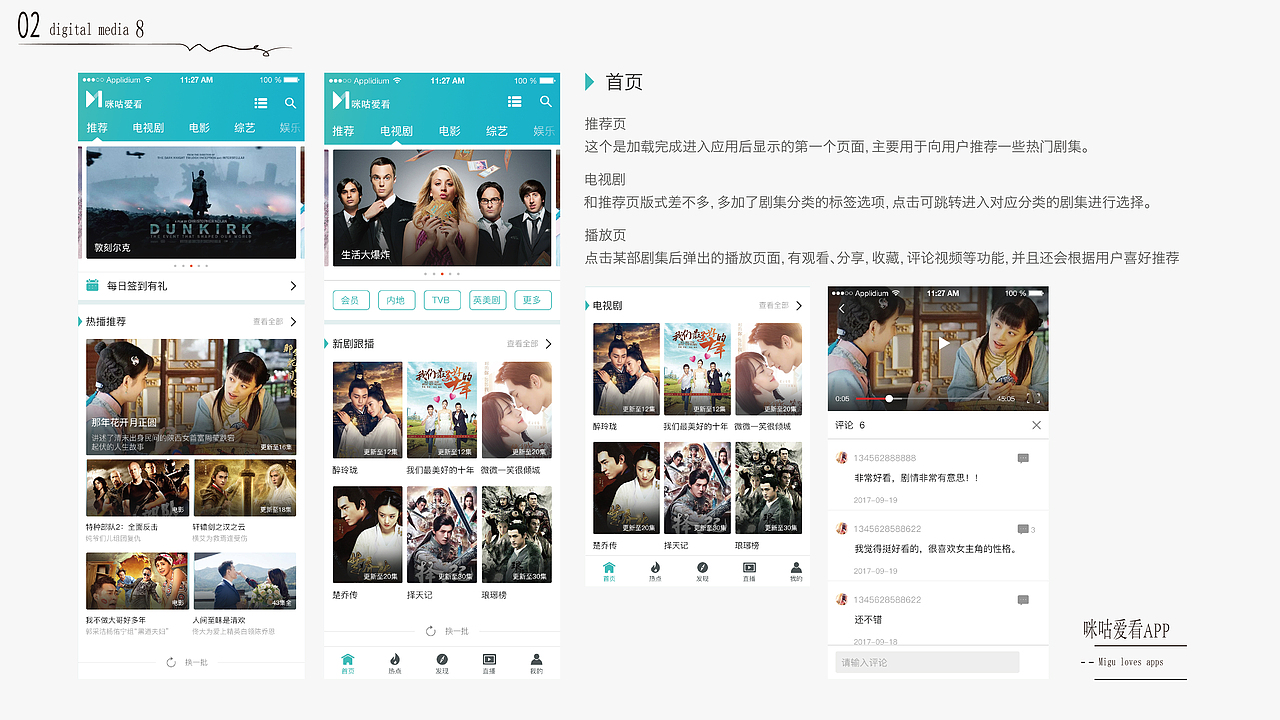Close the 评论 6 comments panel
This screenshot has height=720, width=1280.
click(x=1036, y=425)
